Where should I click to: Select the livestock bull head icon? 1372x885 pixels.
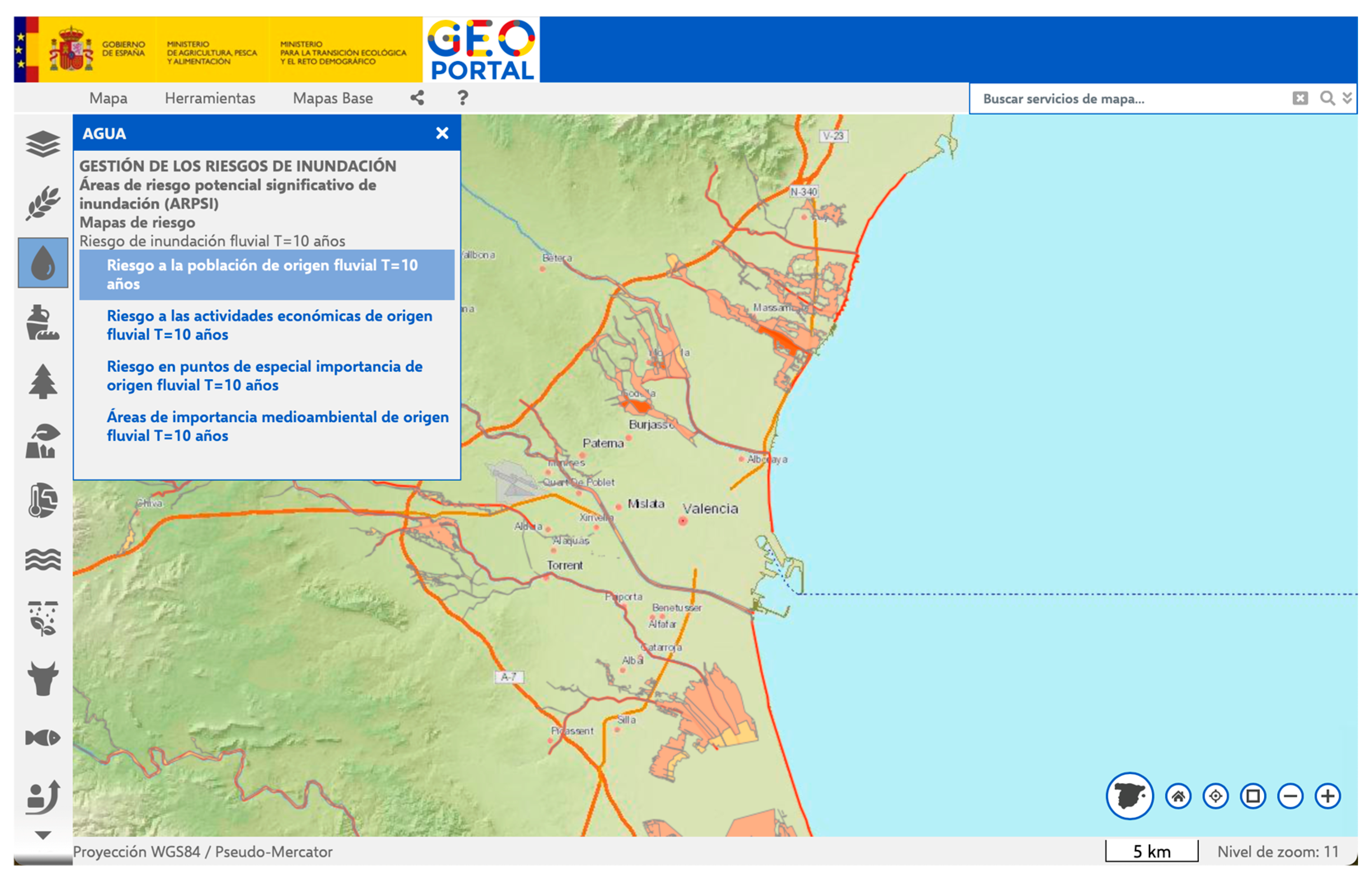[x=42, y=678]
